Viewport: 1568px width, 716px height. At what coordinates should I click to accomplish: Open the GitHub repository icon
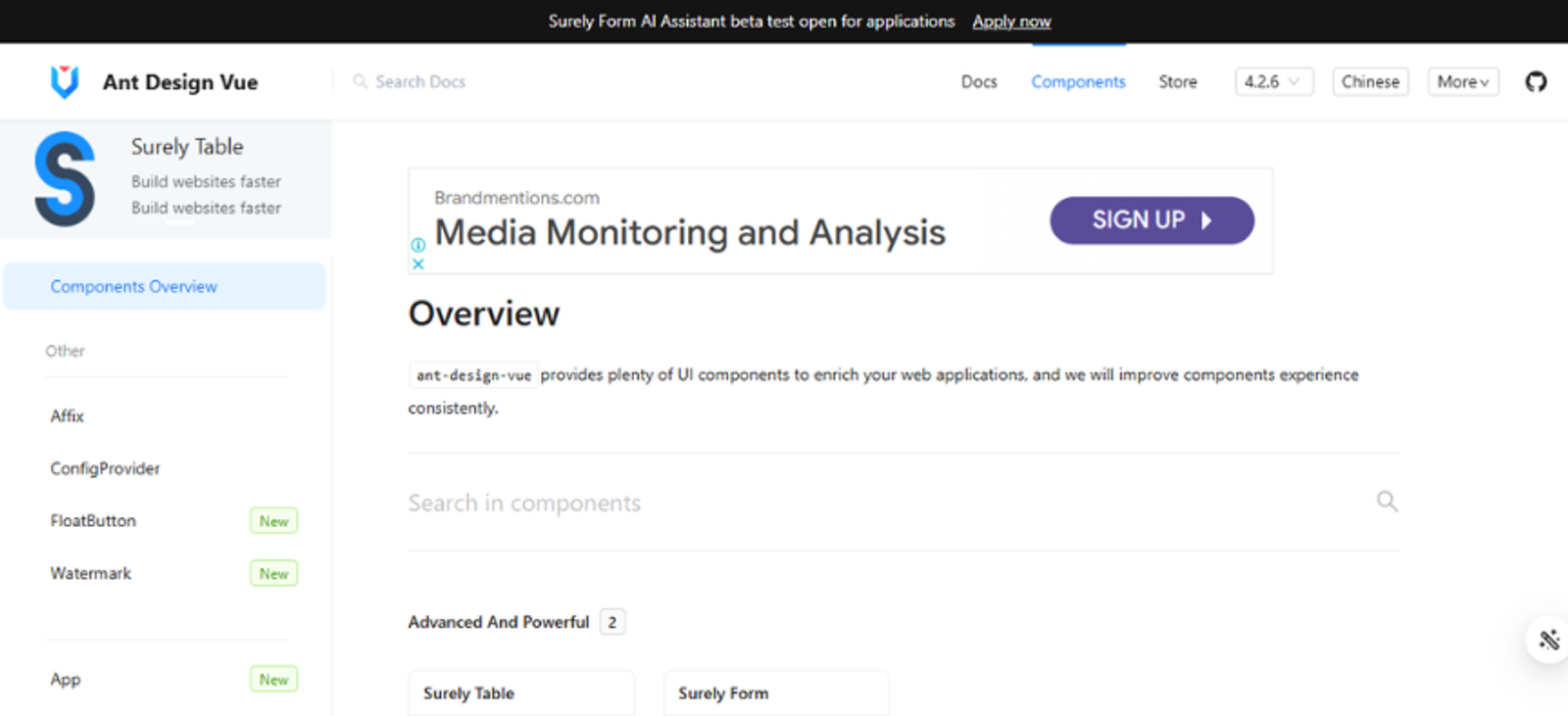(x=1536, y=82)
